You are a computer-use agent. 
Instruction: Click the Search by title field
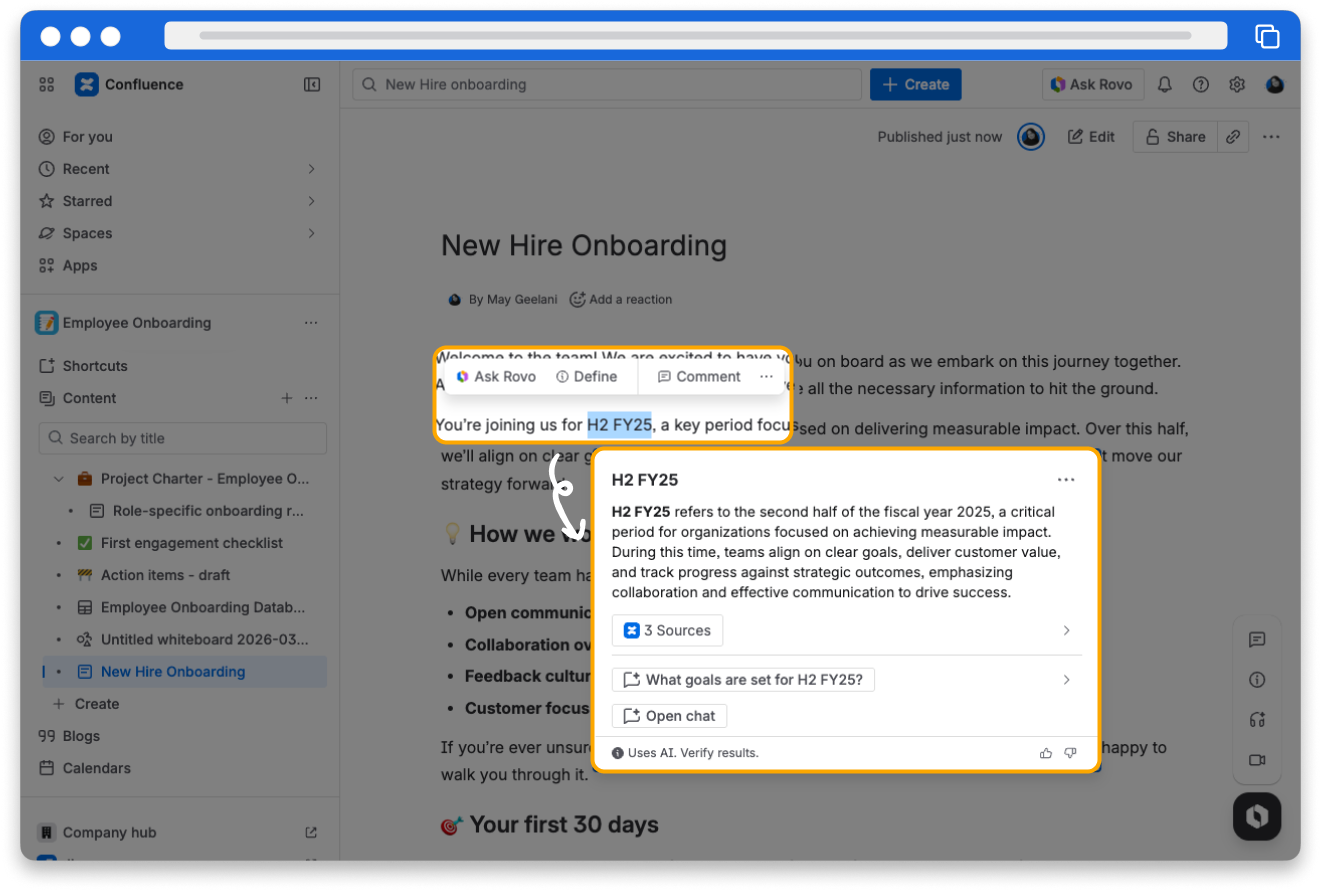[x=183, y=438]
